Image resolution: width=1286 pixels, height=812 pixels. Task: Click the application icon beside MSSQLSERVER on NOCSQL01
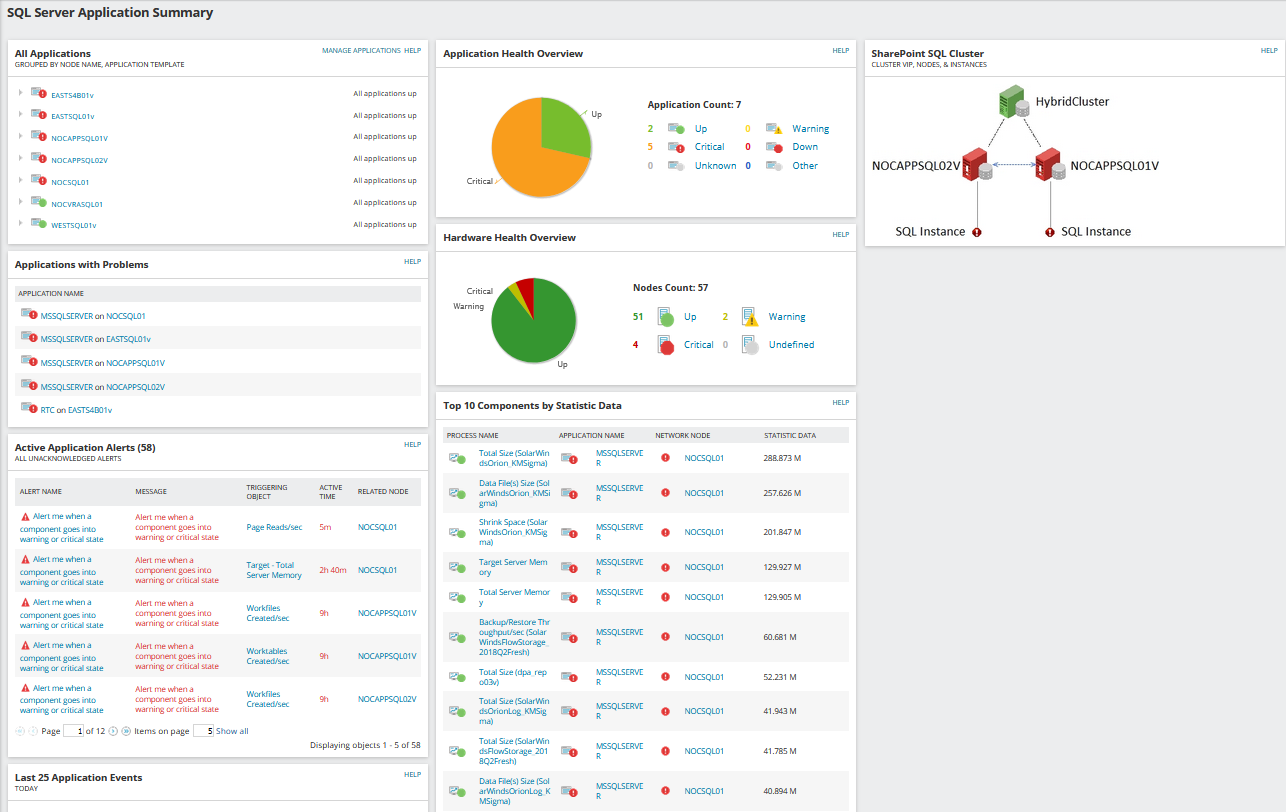[x=29, y=315]
